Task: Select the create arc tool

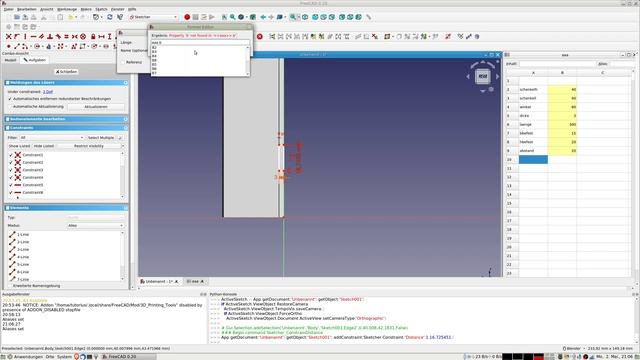Action: pyautogui.click(x=25, y=47)
